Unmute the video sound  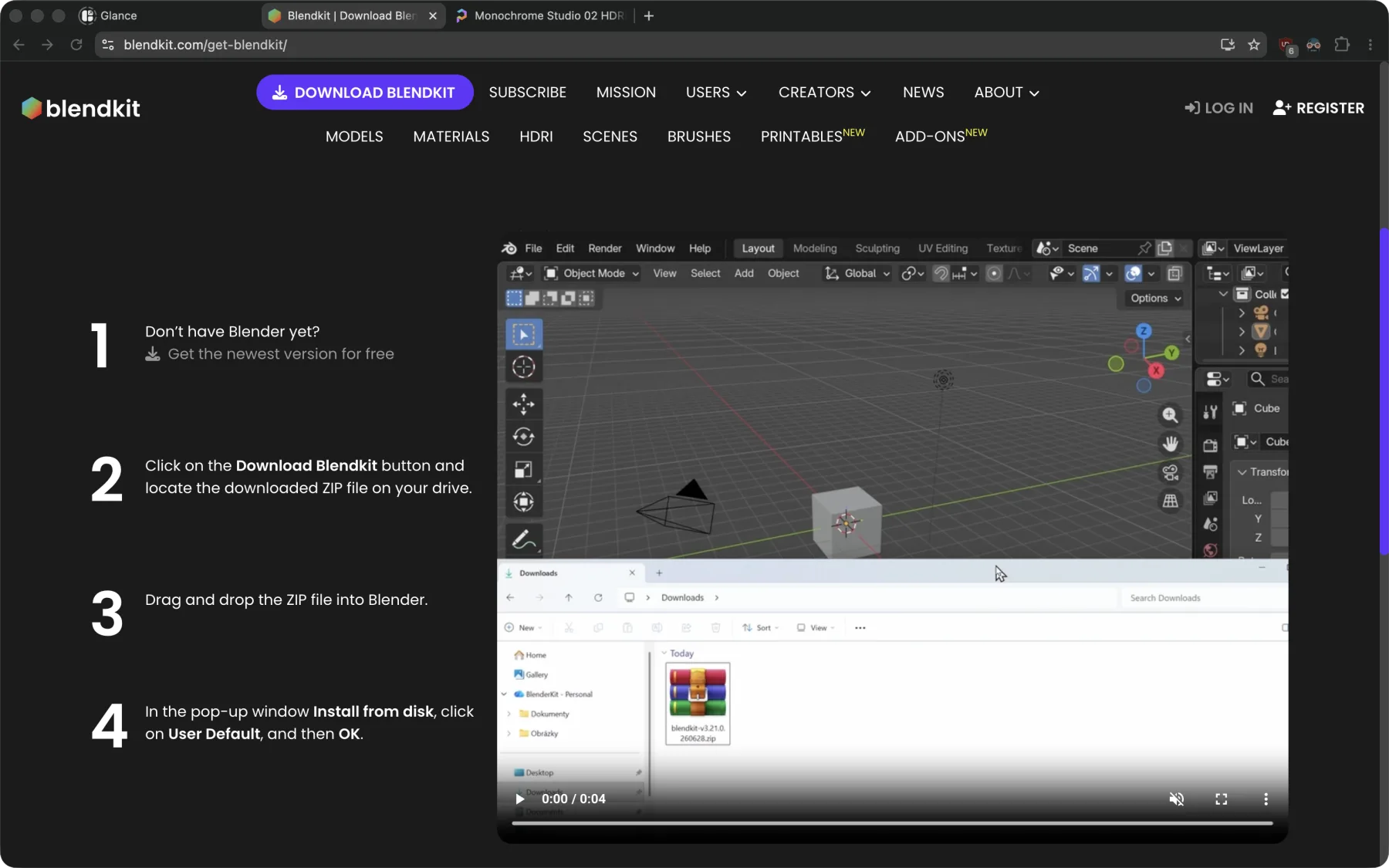tap(1176, 799)
